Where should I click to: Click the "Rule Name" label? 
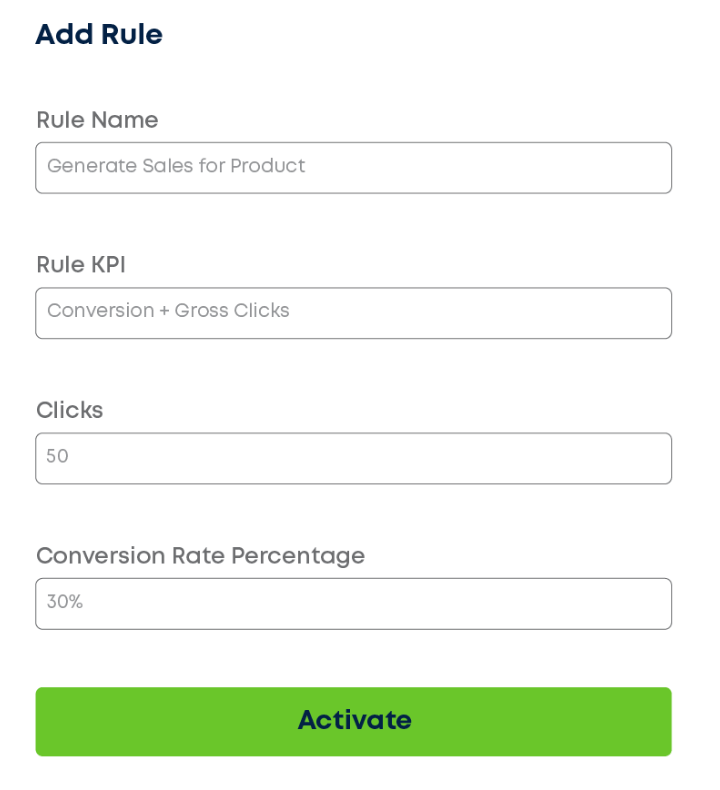[x=97, y=120]
